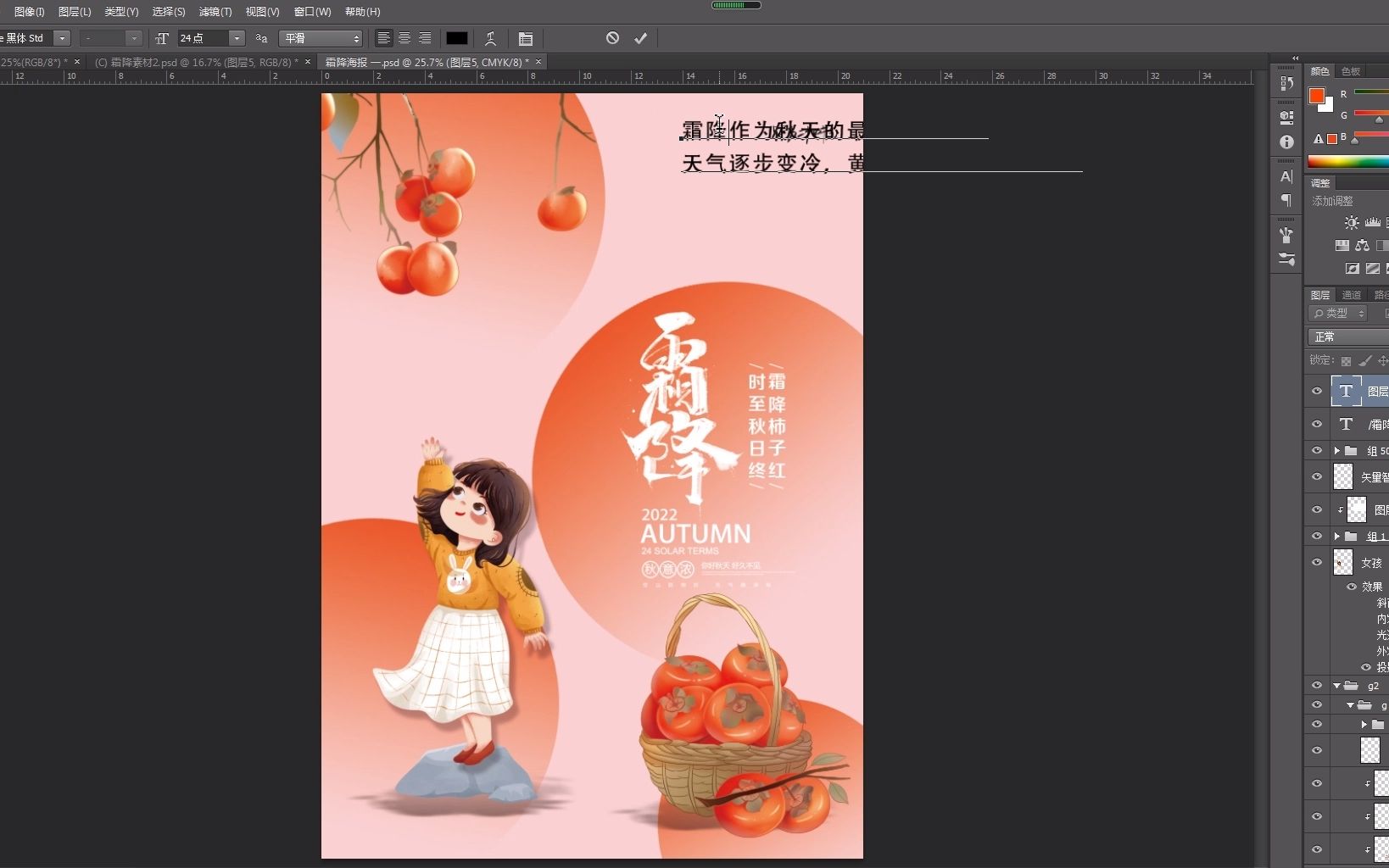Add Brightness/Contrast adjustment

1351,223
